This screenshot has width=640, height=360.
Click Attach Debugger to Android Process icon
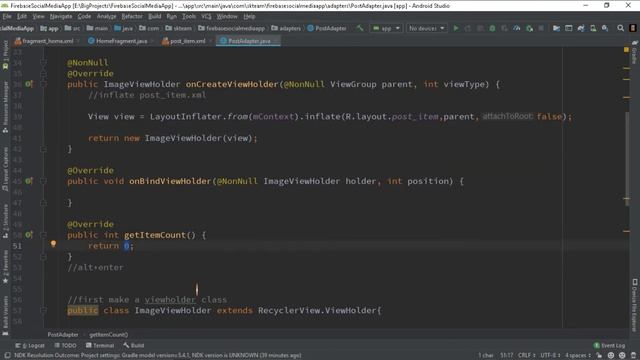(529, 28)
